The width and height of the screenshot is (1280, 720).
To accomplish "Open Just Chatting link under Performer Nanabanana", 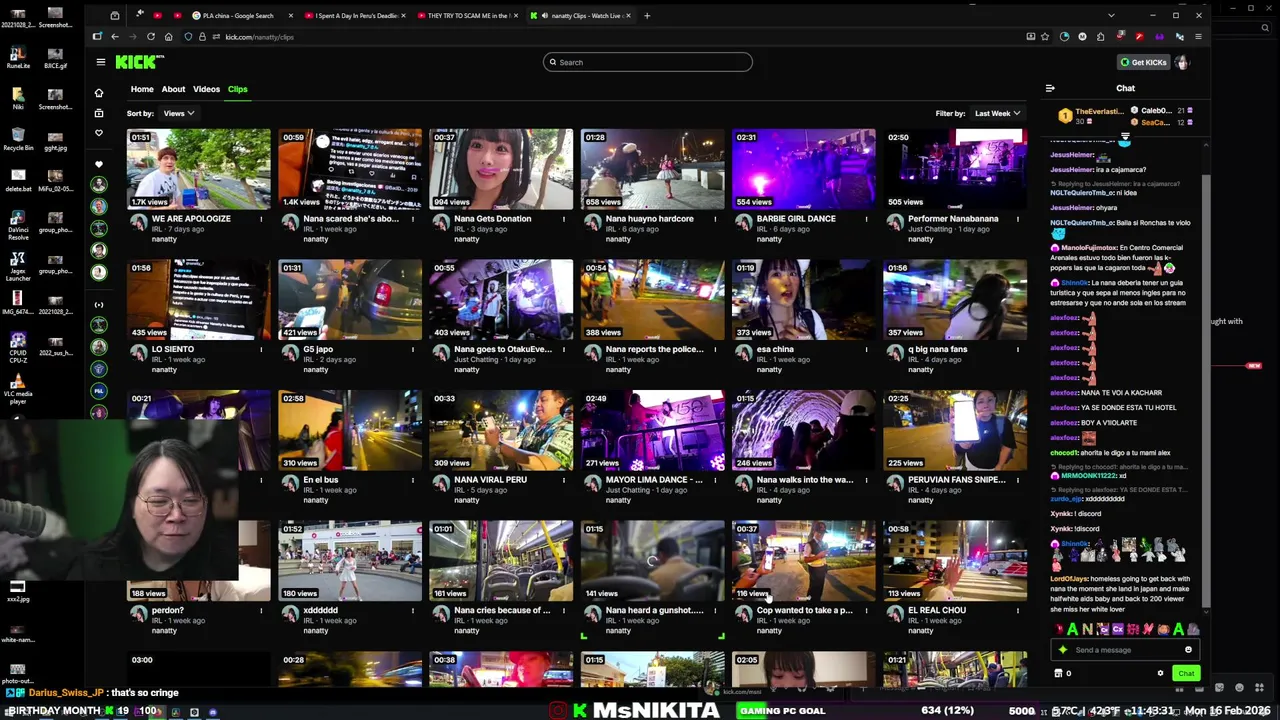I will point(929,229).
